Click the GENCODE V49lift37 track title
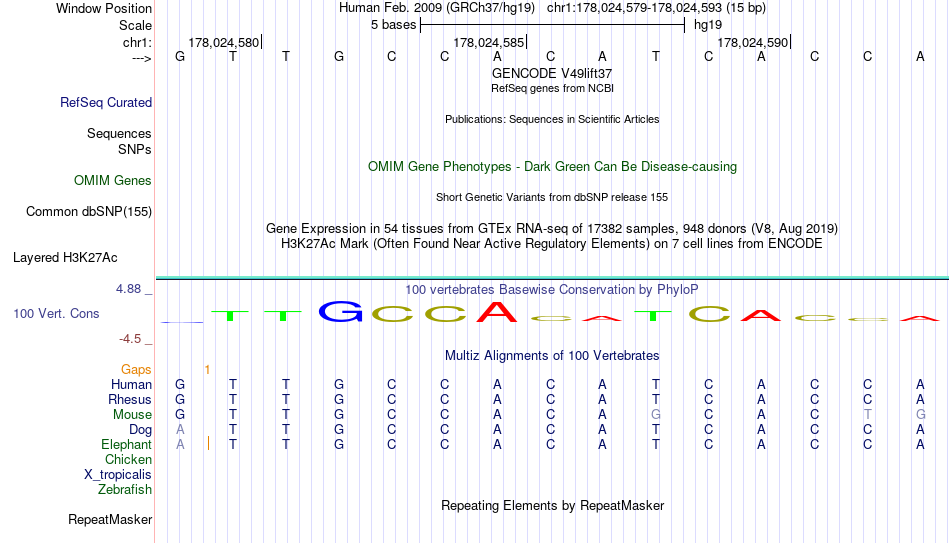950x543 pixels. [552, 73]
